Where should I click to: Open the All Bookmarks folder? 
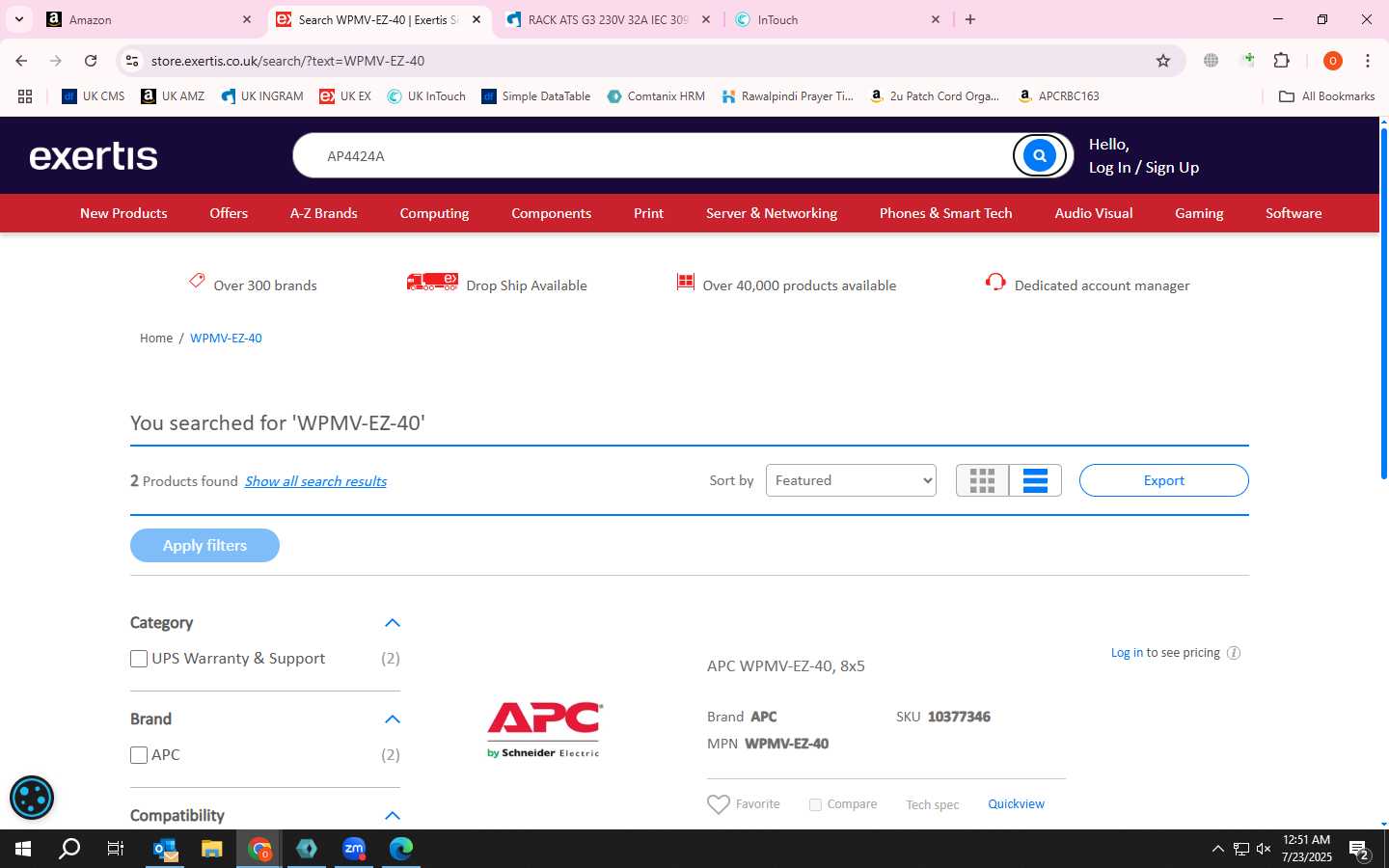pyautogui.click(x=1326, y=96)
